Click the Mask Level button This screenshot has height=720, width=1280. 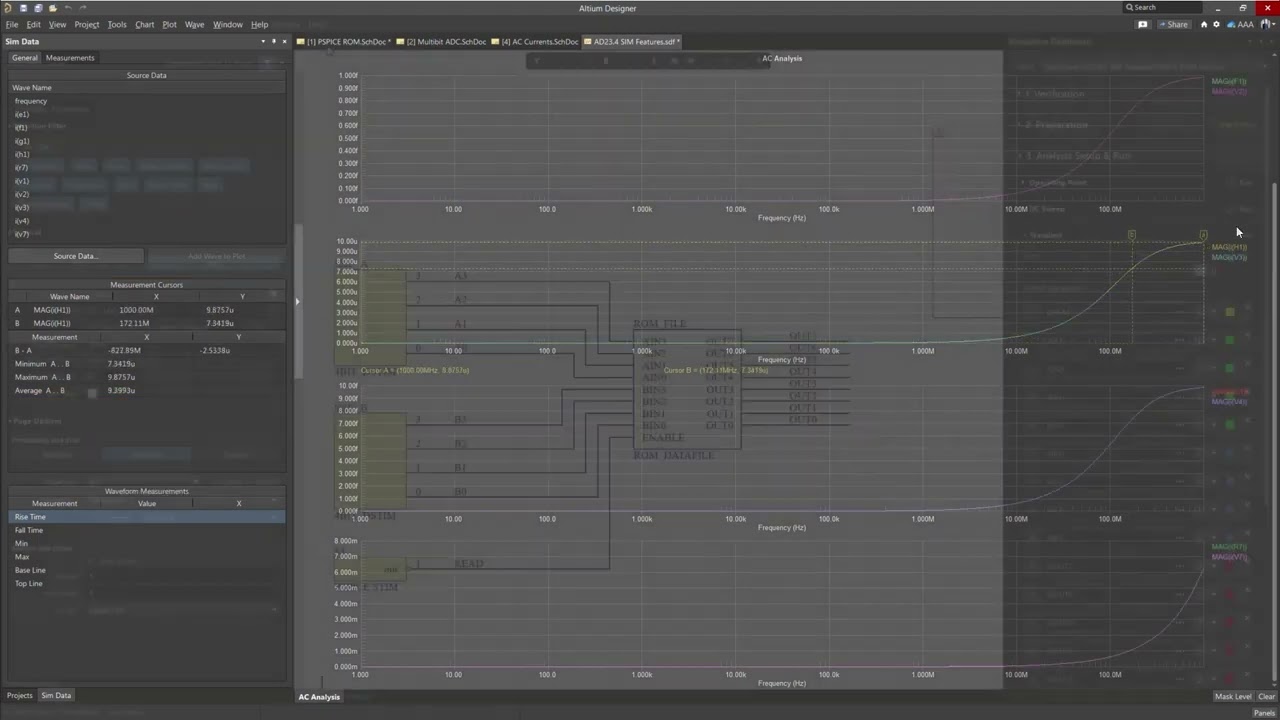(x=1232, y=696)
